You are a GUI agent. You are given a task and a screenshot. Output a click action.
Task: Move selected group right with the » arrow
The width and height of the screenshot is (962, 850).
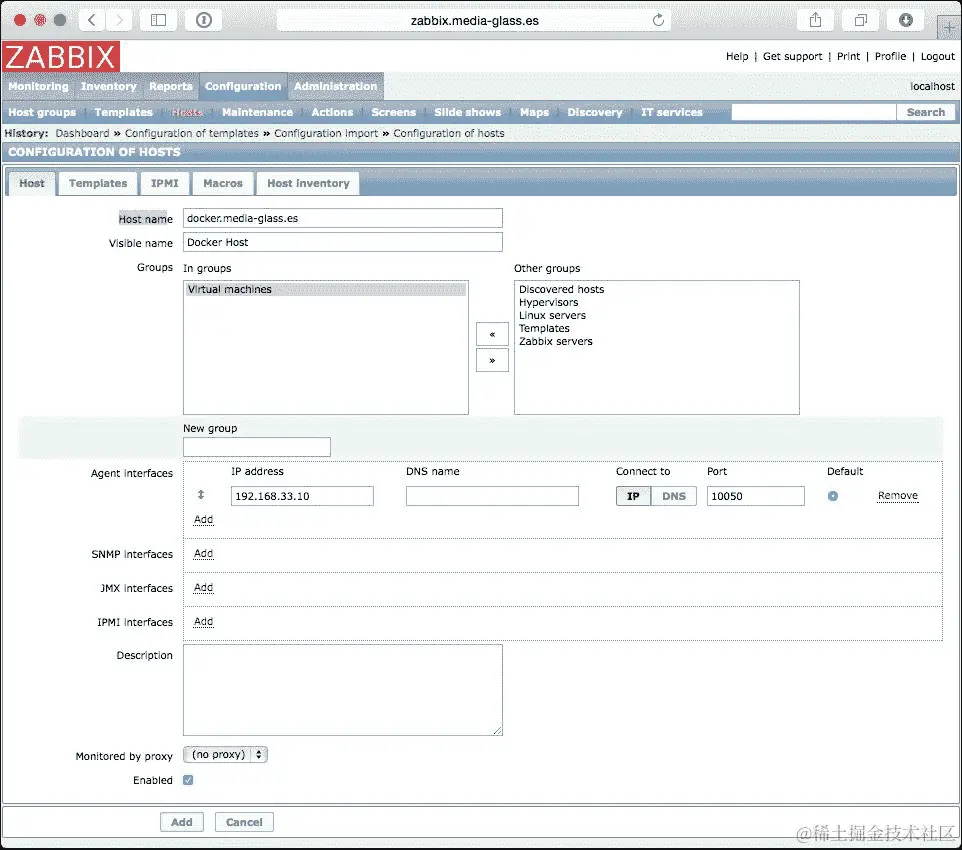click(491, 360)
